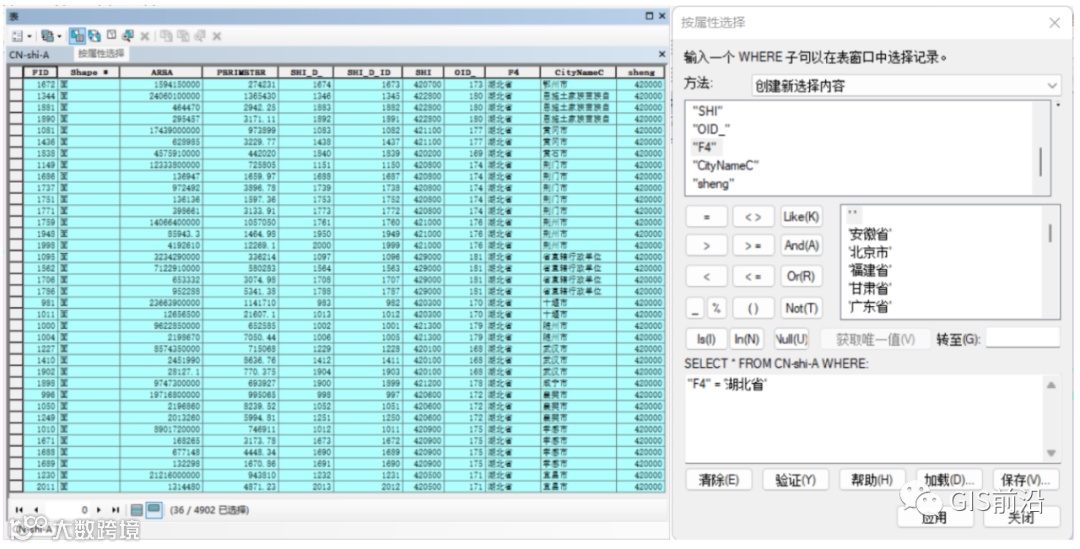Click the percent wildcard button
1080x549 pixels.
tap(716, 308)
